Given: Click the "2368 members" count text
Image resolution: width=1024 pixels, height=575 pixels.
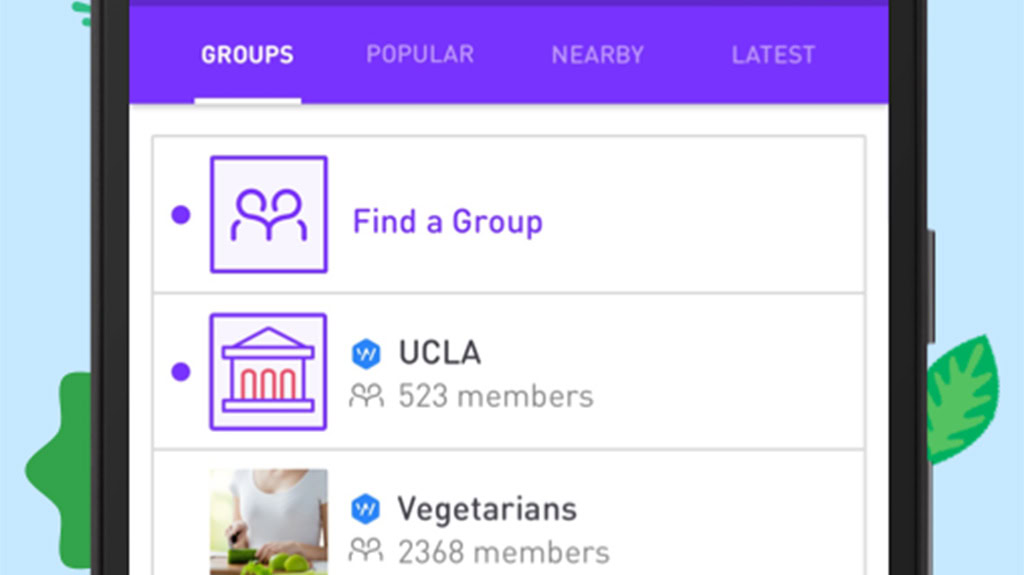Looking at the screenshot, I should coord(503,551).
